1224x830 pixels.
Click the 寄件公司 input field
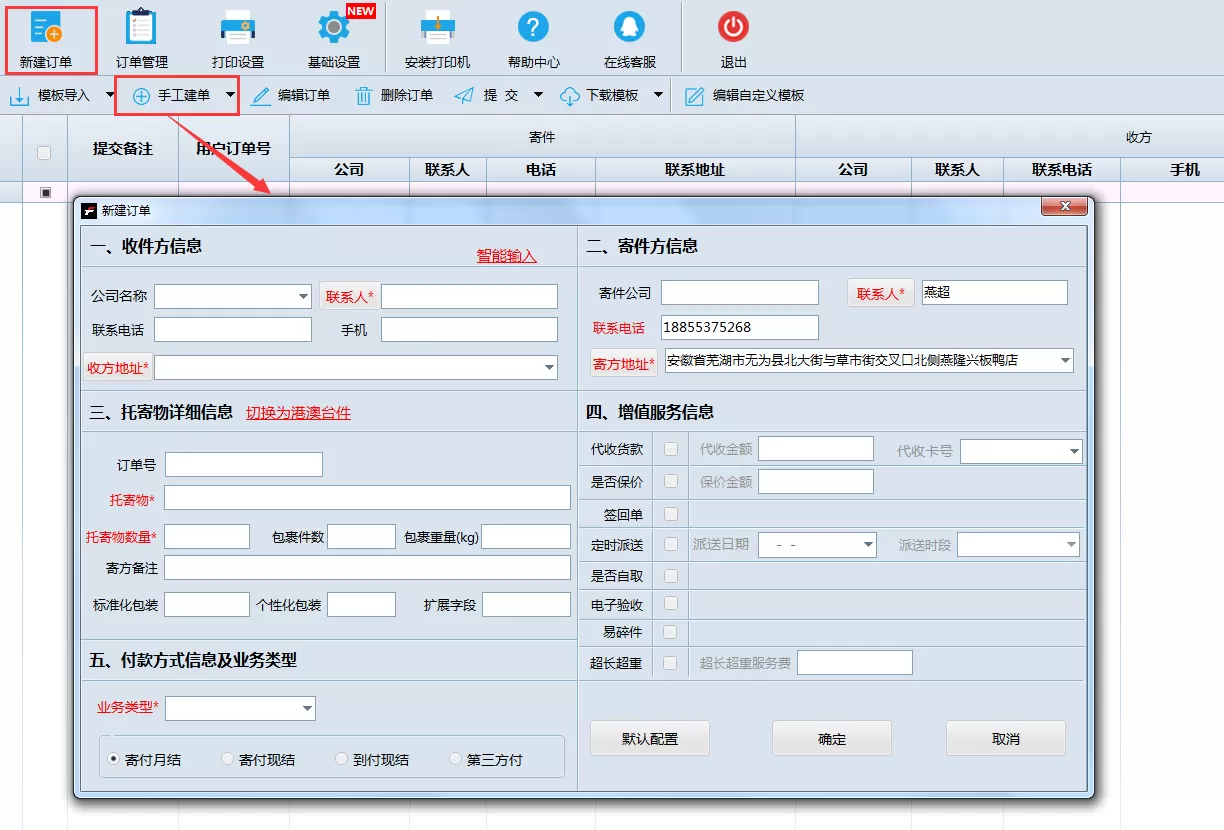(740, 293)
